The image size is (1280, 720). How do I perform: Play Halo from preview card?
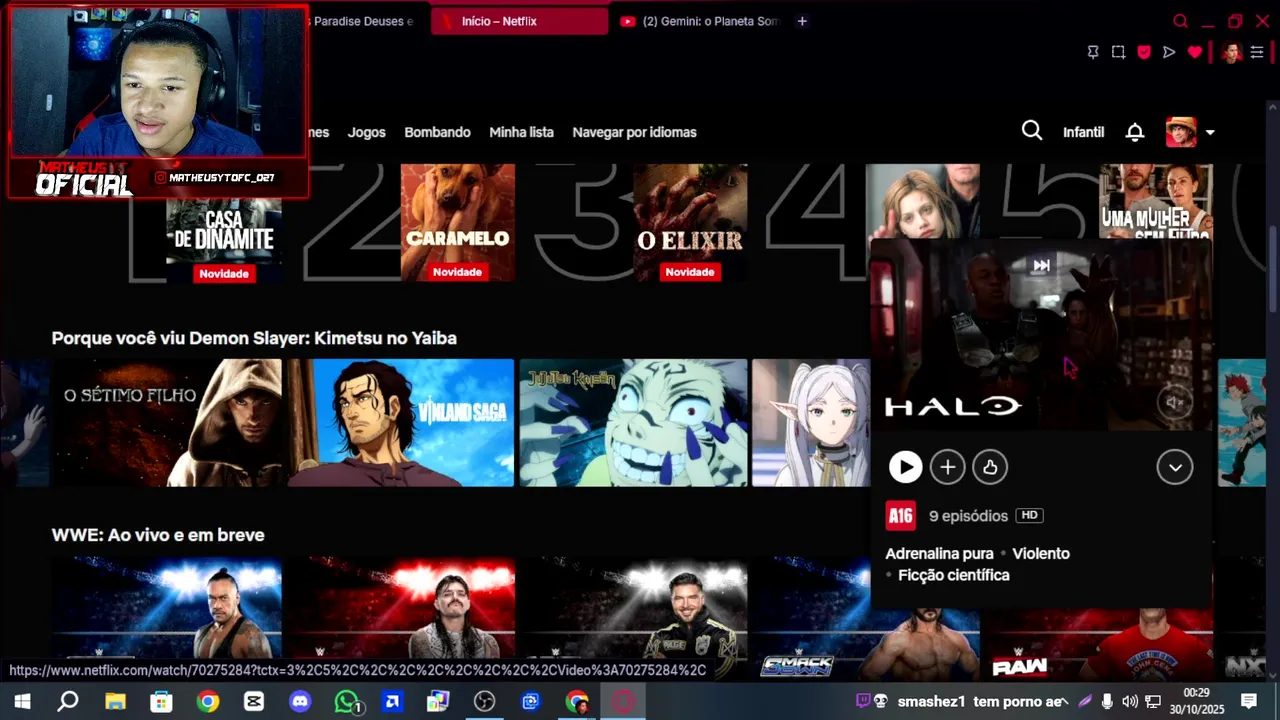click(905, 467)
